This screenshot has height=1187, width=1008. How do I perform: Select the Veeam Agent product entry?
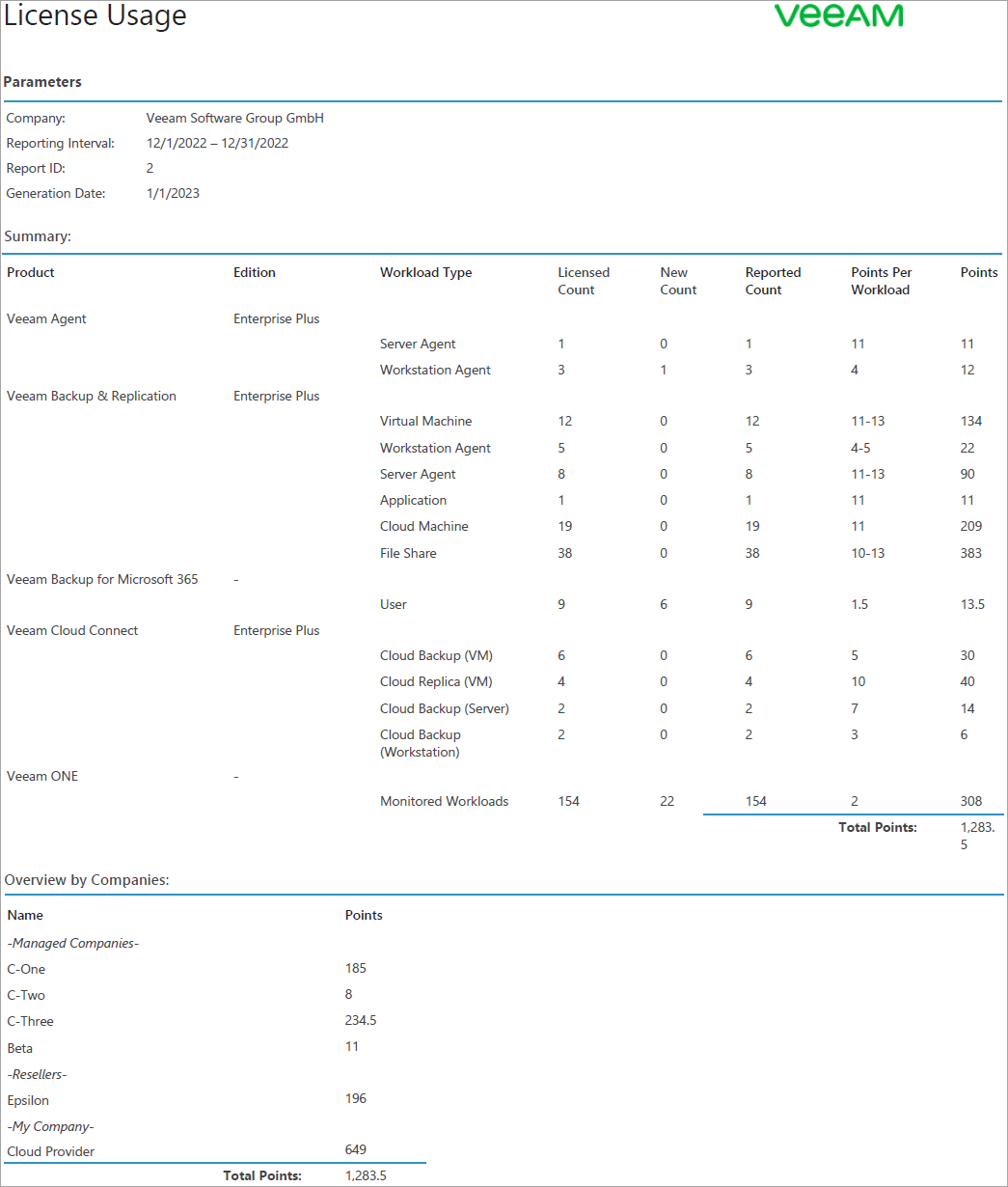(45, 318)
